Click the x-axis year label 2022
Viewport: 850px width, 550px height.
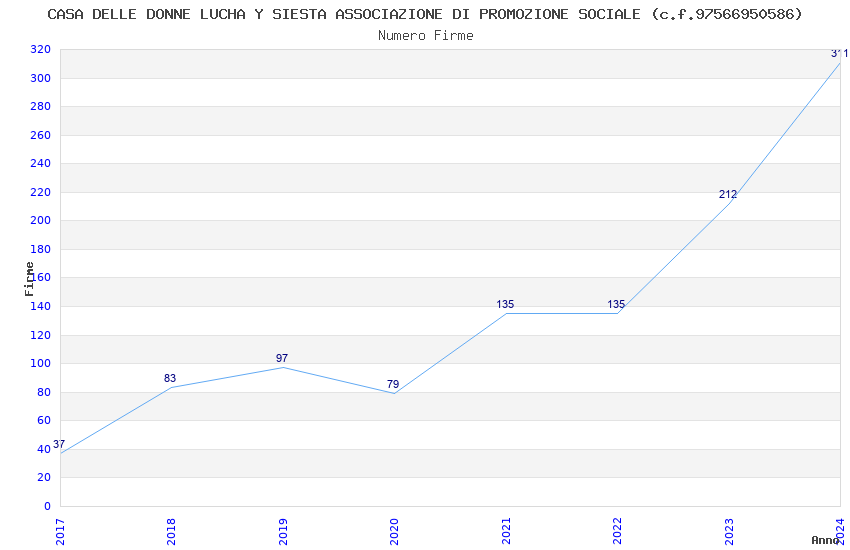pyautogui.click(x=617, y=532)
